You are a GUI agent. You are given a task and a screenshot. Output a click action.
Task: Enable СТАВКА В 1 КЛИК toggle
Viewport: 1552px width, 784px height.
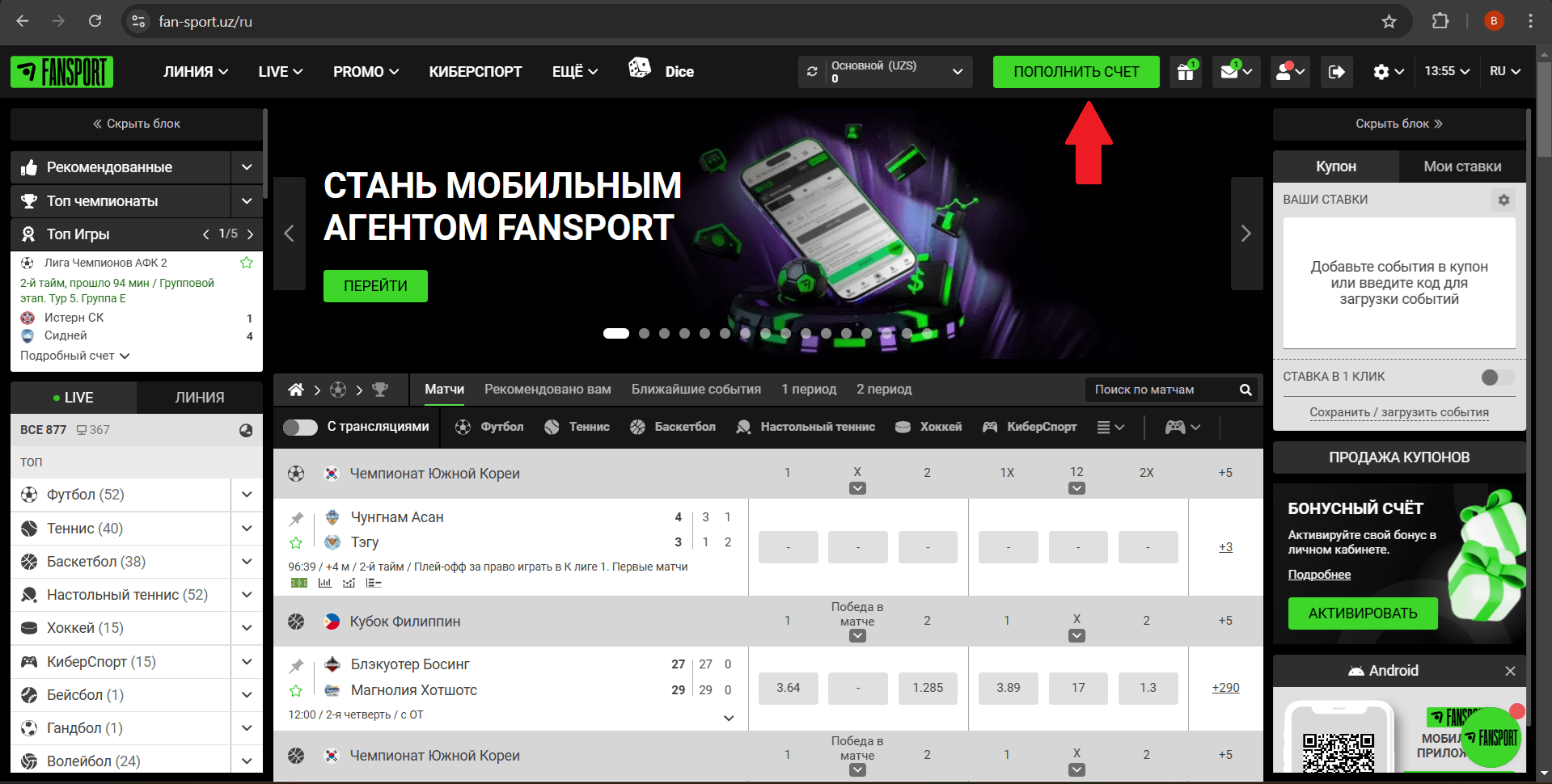tap(1498, 377)
